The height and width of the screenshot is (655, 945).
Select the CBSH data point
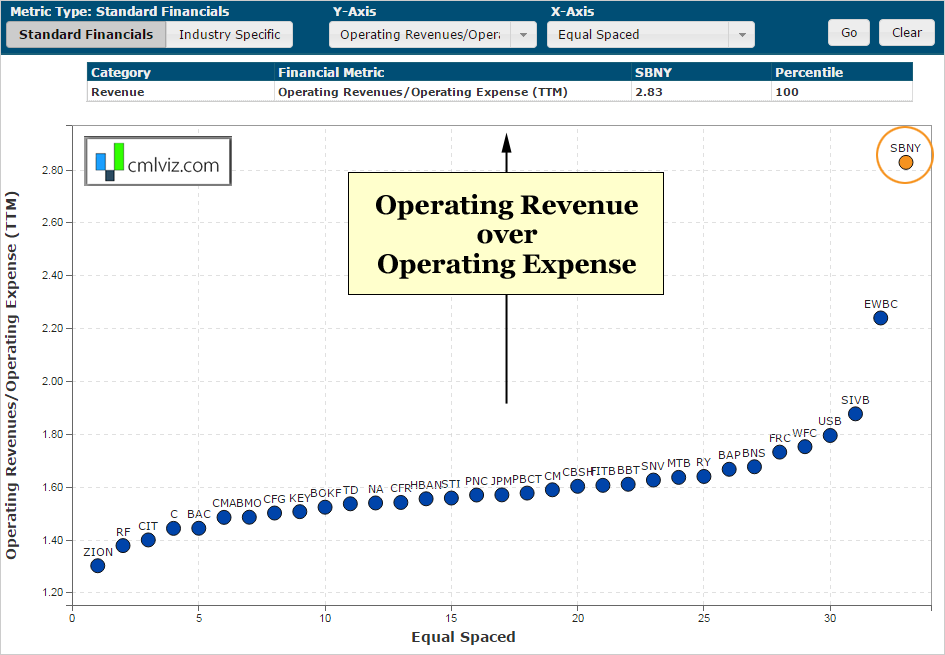click(x=577, y=486)
